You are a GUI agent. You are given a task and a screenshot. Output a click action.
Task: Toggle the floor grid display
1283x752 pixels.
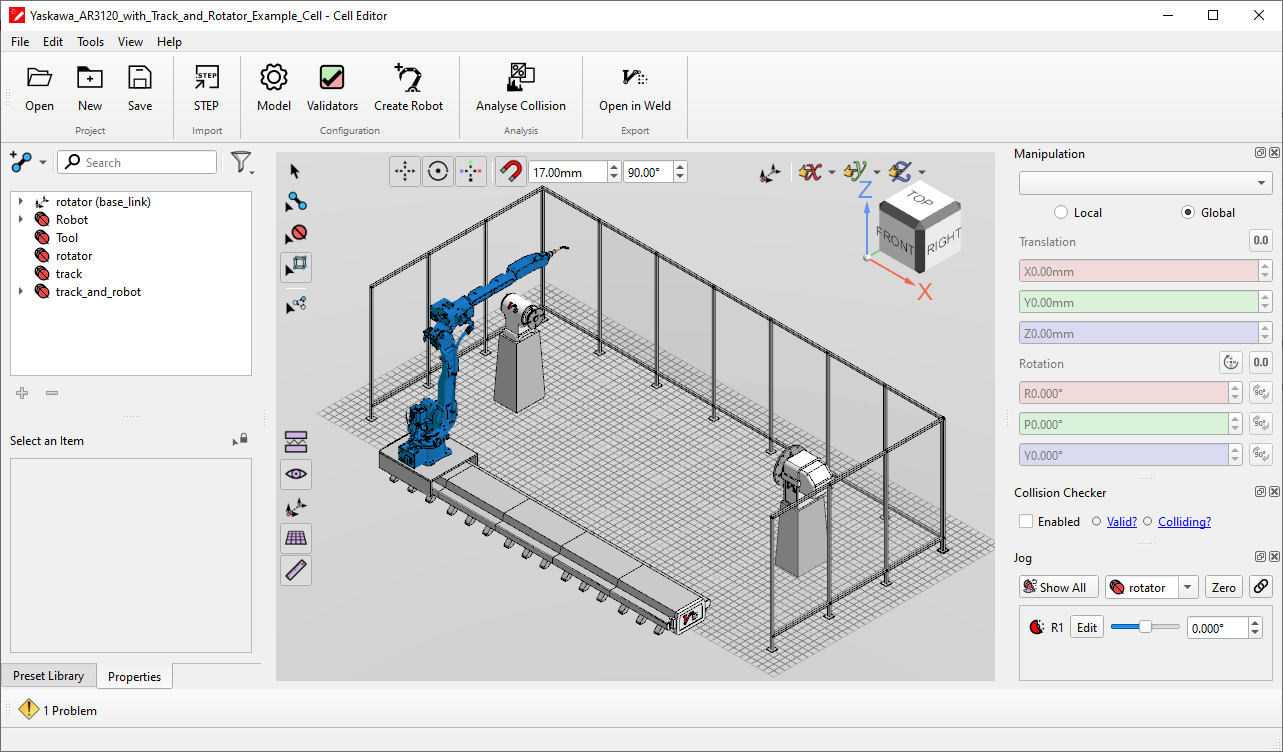[x=296, y=539]
